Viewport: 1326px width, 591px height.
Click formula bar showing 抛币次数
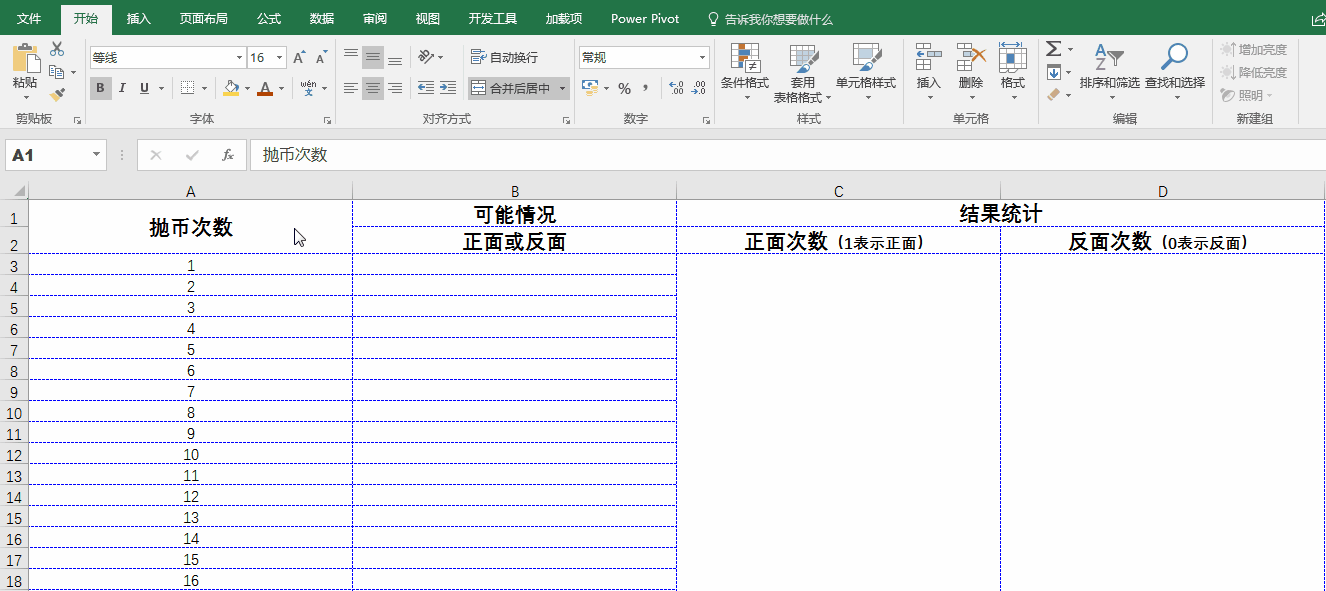click(x=788, y=155)
